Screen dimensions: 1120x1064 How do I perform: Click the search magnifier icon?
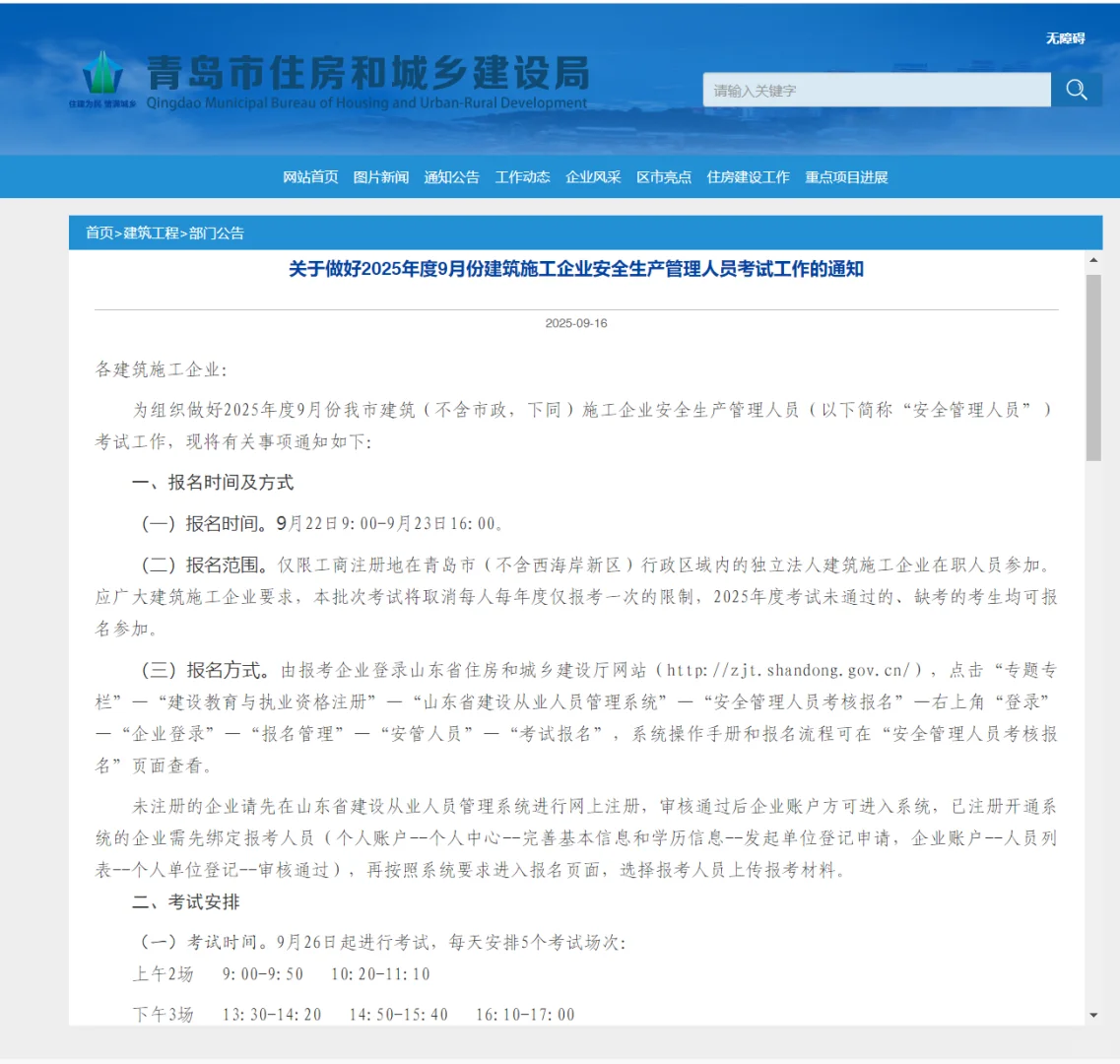pyautogui.click(x=1077, y=90)
